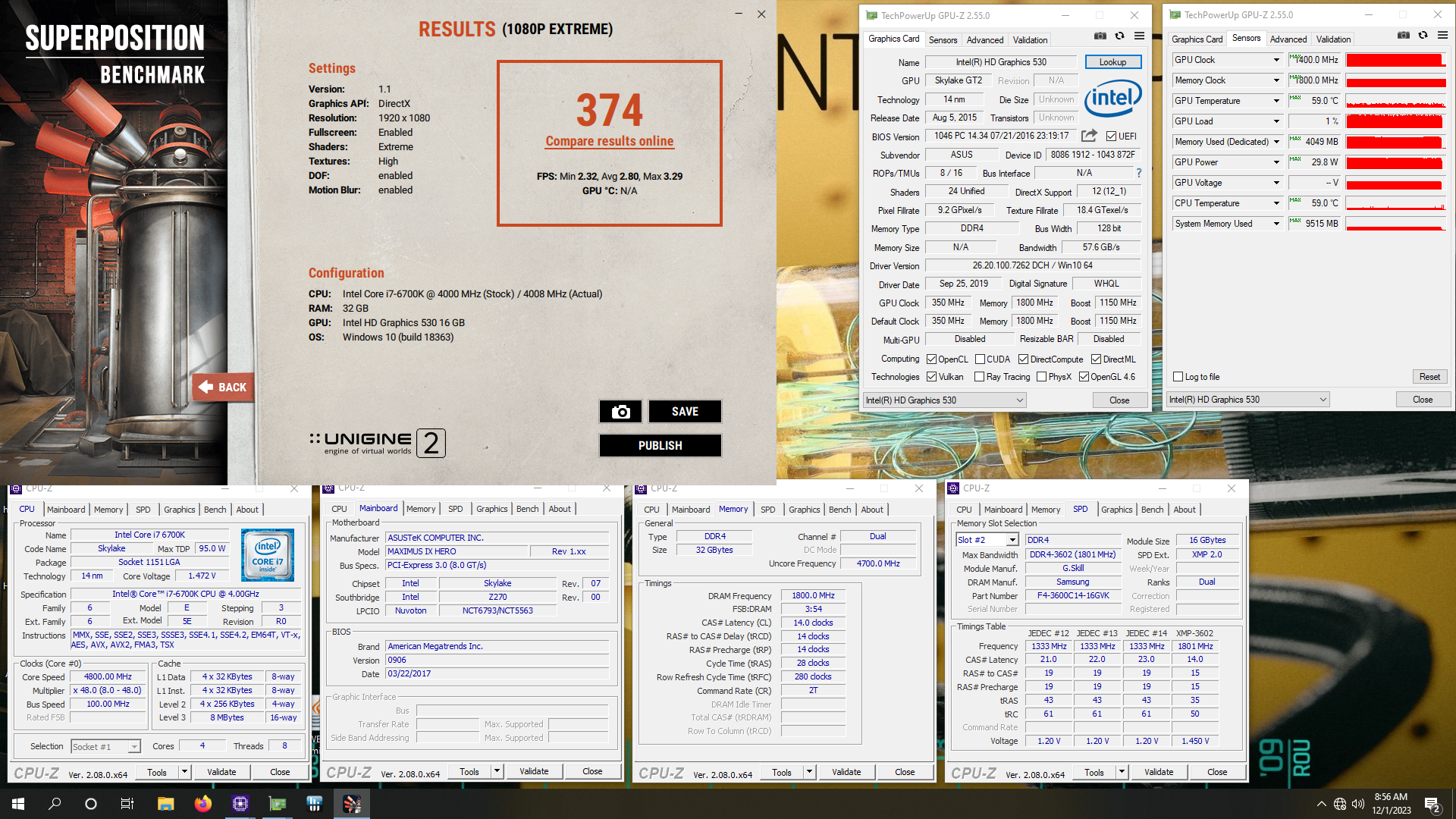Open GPU selector in GPU-Z Sensors window

1247,400
